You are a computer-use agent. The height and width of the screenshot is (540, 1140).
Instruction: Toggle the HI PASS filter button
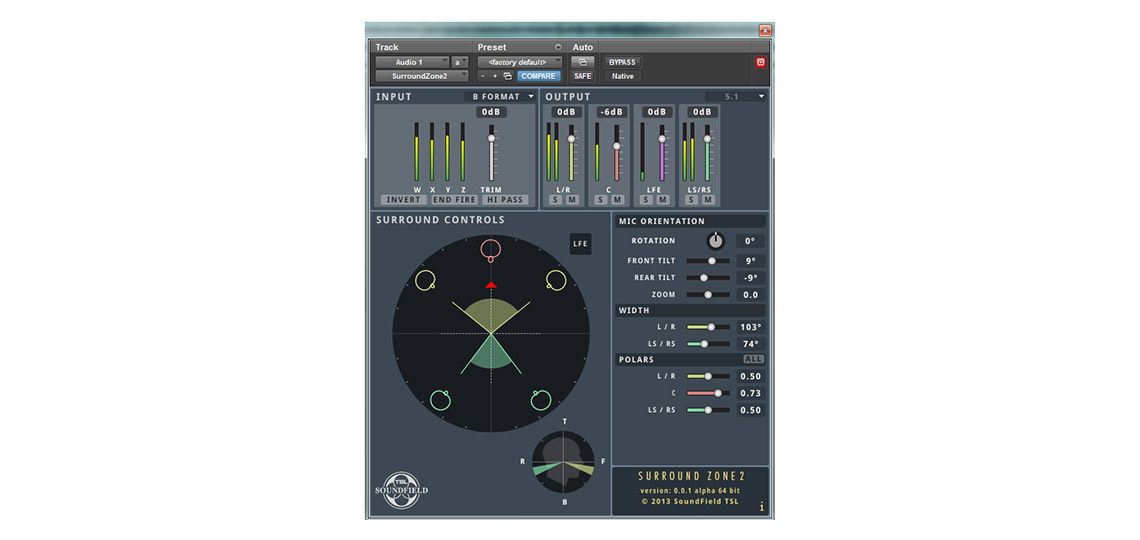504,200
